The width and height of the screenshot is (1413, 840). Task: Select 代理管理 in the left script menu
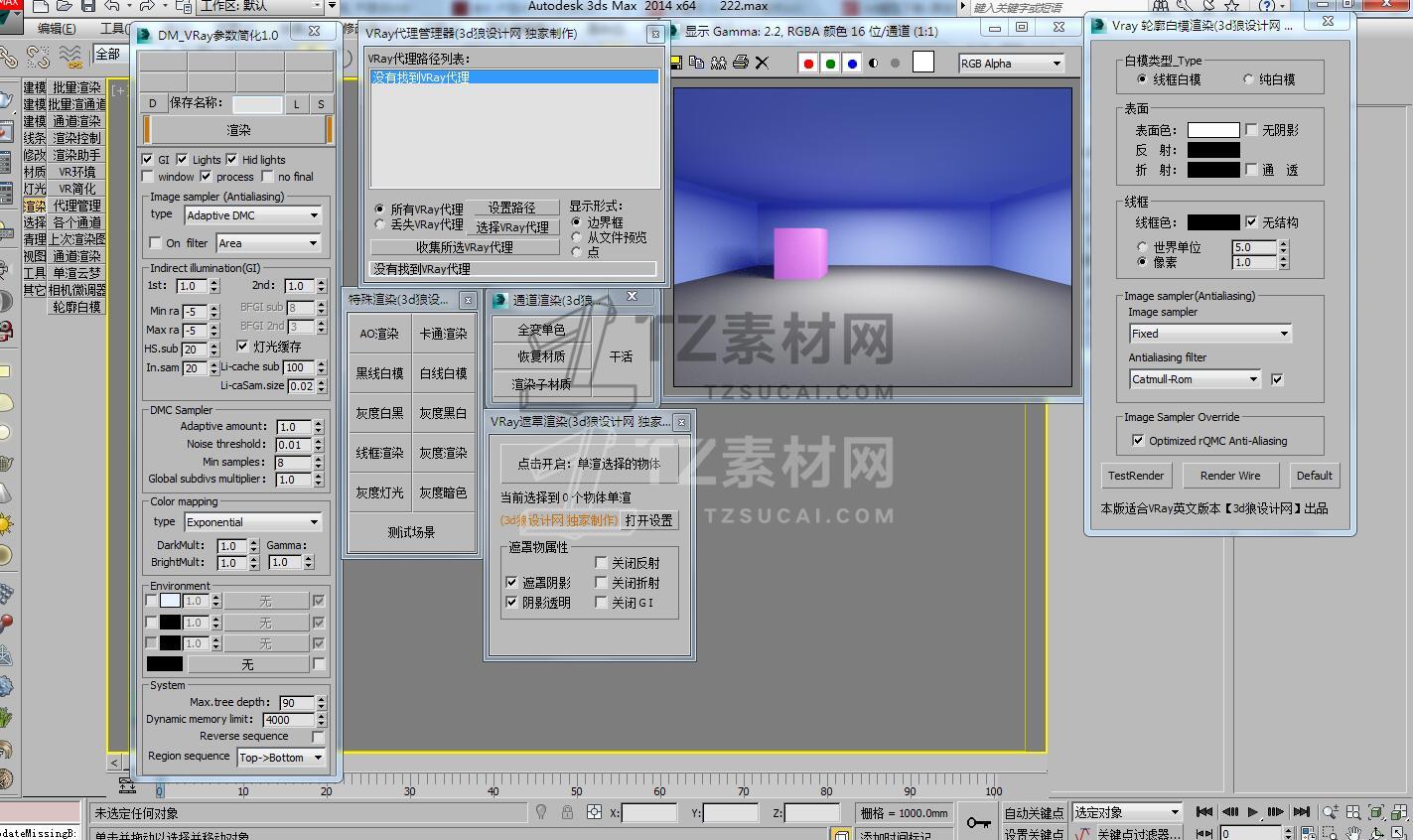[x=76, y=206]
